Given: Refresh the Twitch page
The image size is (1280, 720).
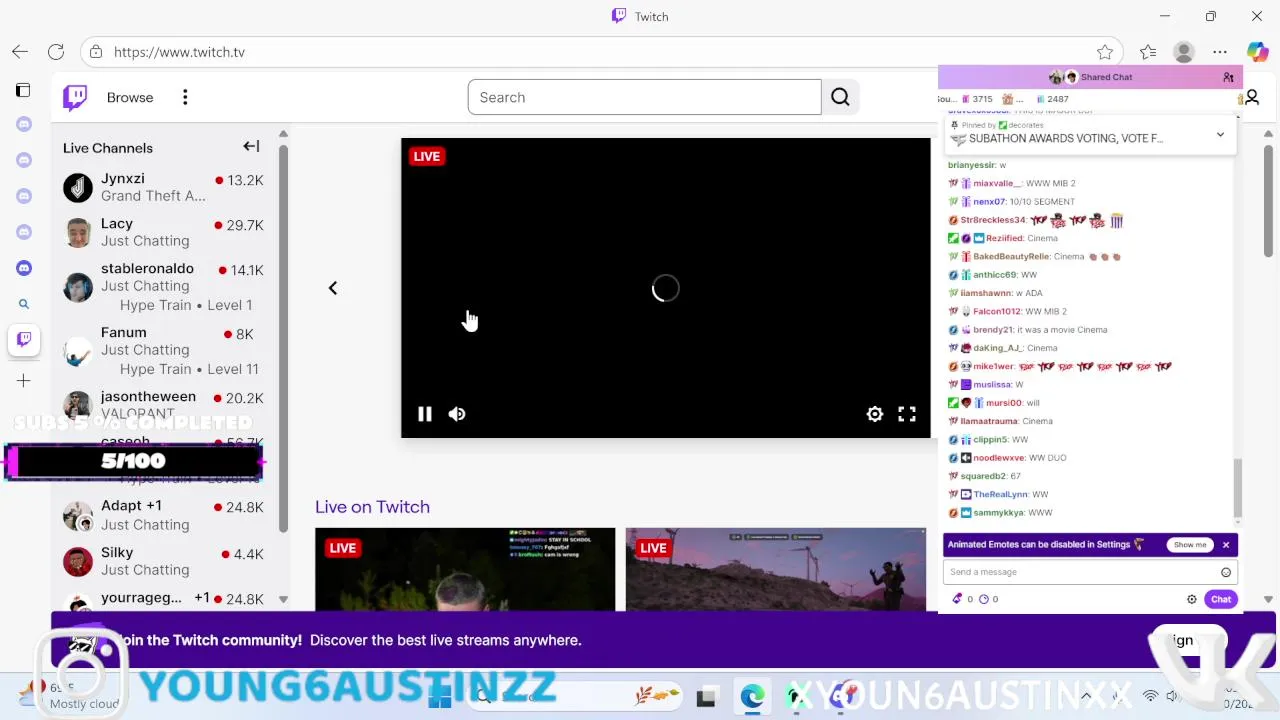Looking at the screenshot, I should [56, 52].
